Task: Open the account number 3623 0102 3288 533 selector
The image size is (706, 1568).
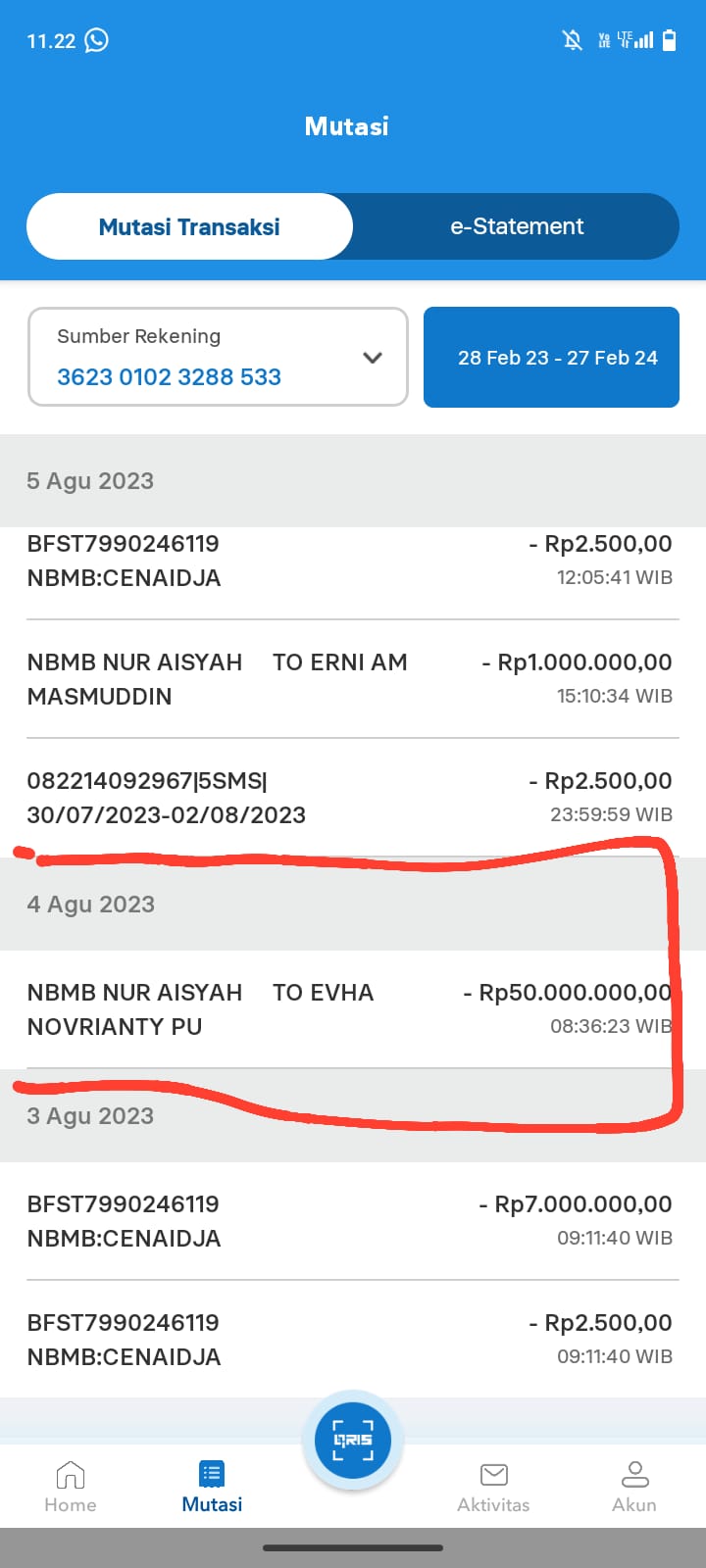Action: coord(169,376)
